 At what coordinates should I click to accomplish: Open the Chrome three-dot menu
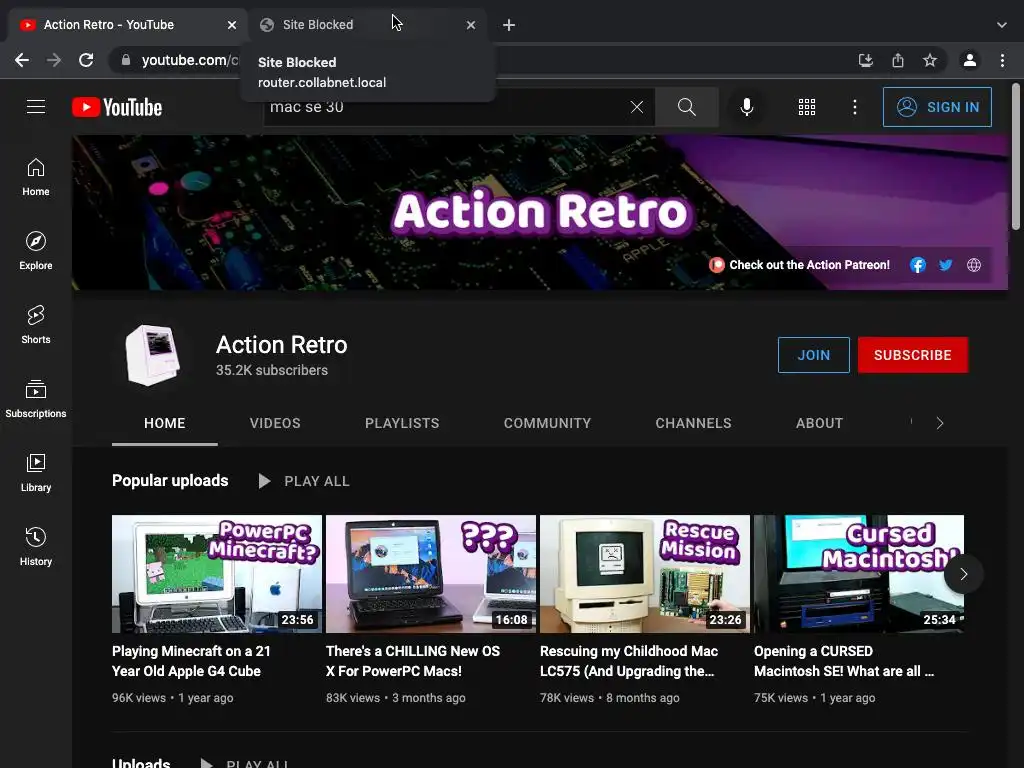[1002, 60]
